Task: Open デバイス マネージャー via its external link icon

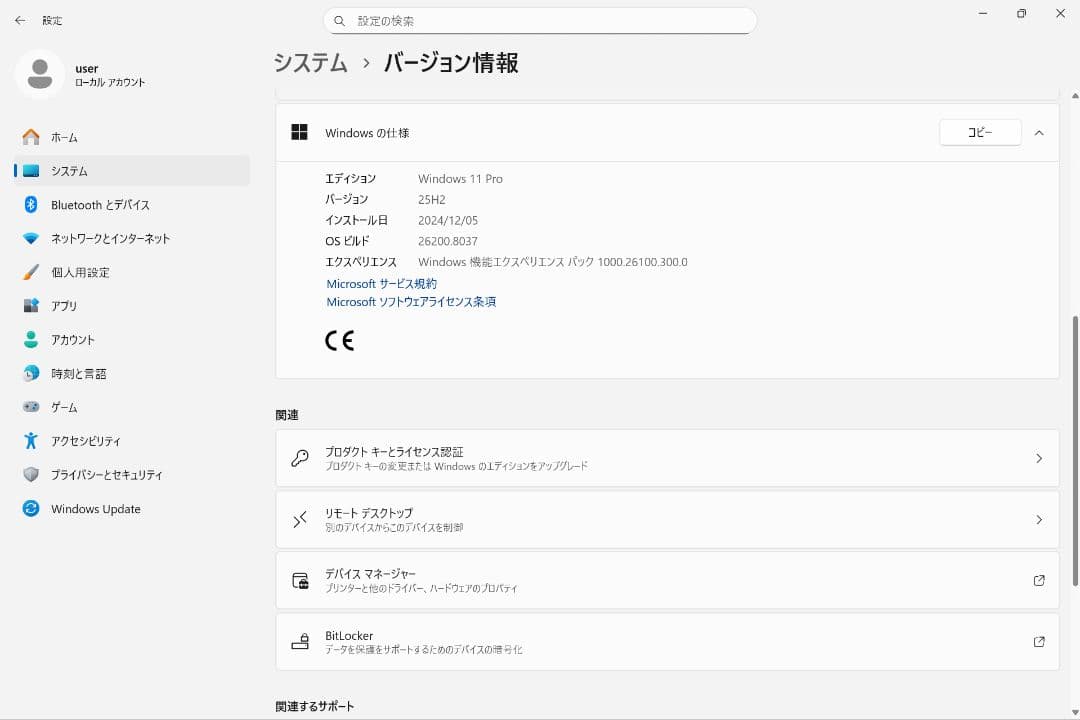Action: pyautogui.click(x=1039, y=580)
